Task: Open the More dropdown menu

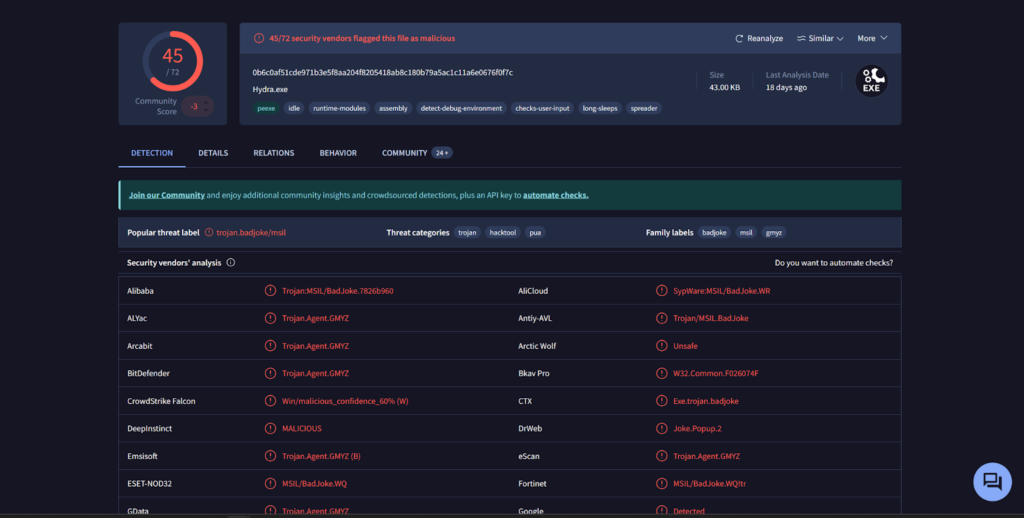Action: click(871, 39)
